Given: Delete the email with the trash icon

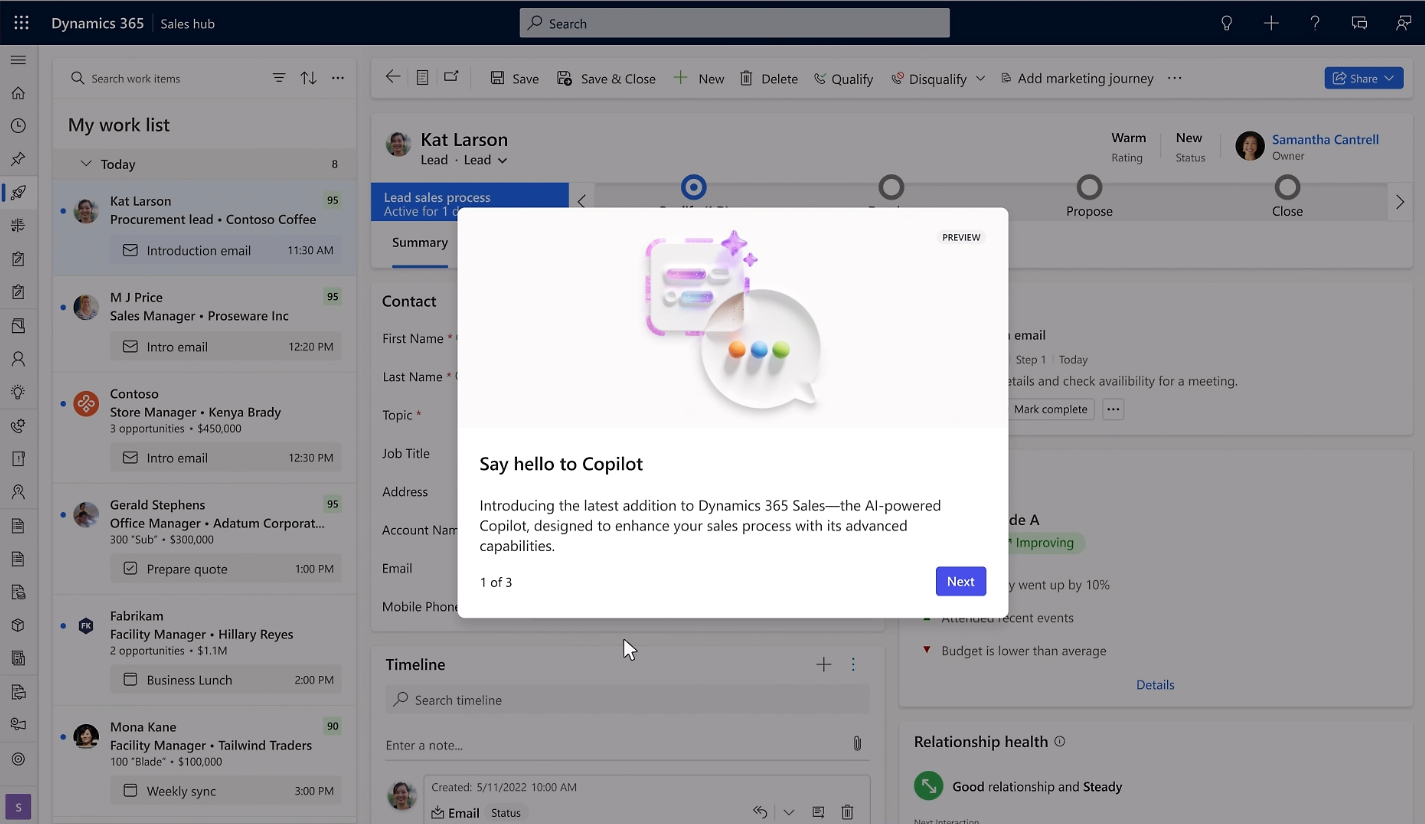Looking at the screenshot, I should coord(847,812).
